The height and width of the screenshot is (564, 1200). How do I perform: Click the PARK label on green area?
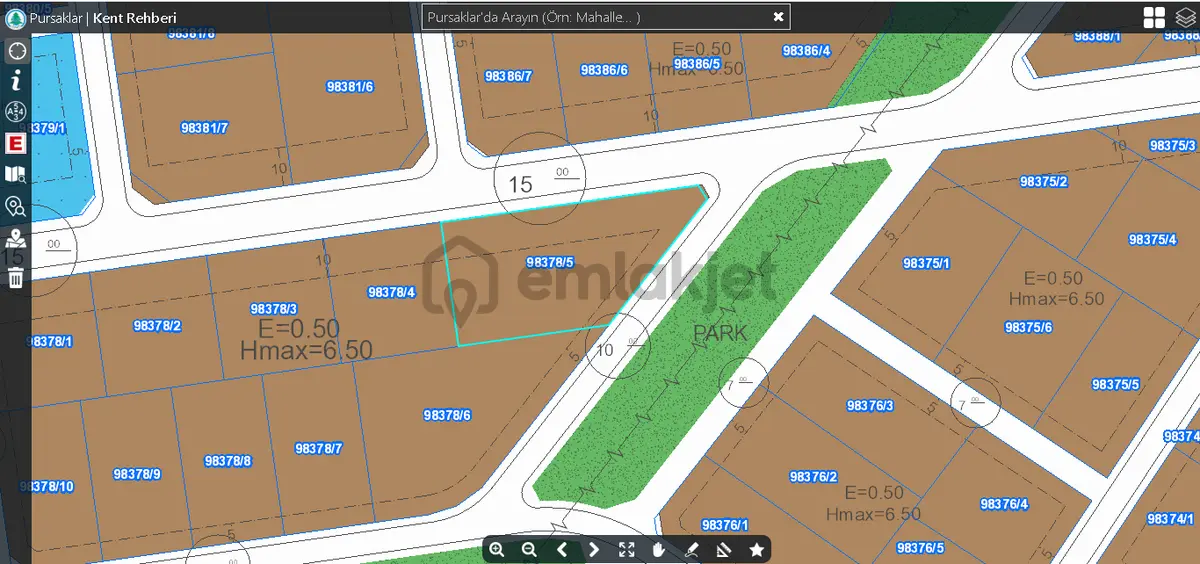(720, 333)
